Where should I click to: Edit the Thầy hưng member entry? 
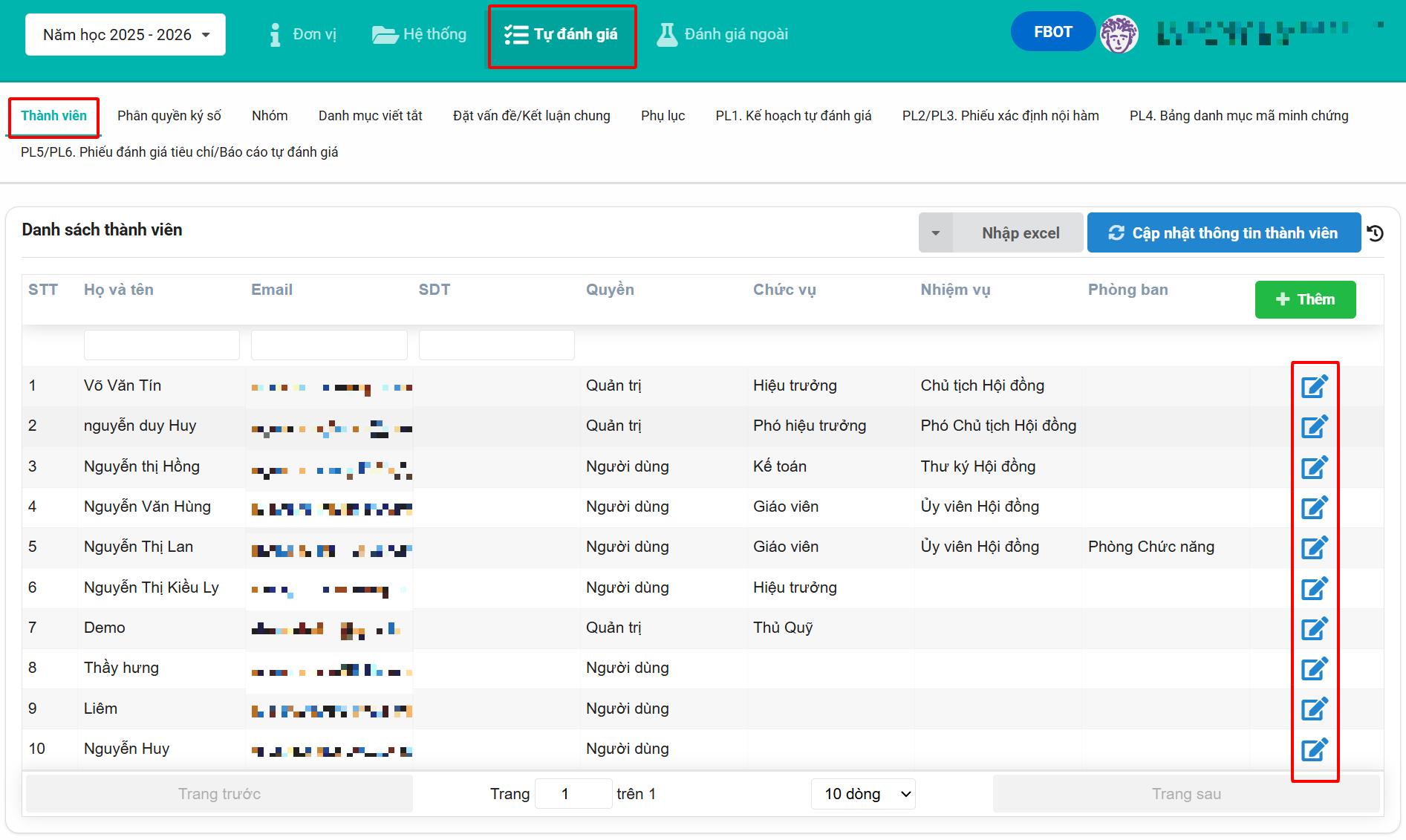click(1314, 668)
